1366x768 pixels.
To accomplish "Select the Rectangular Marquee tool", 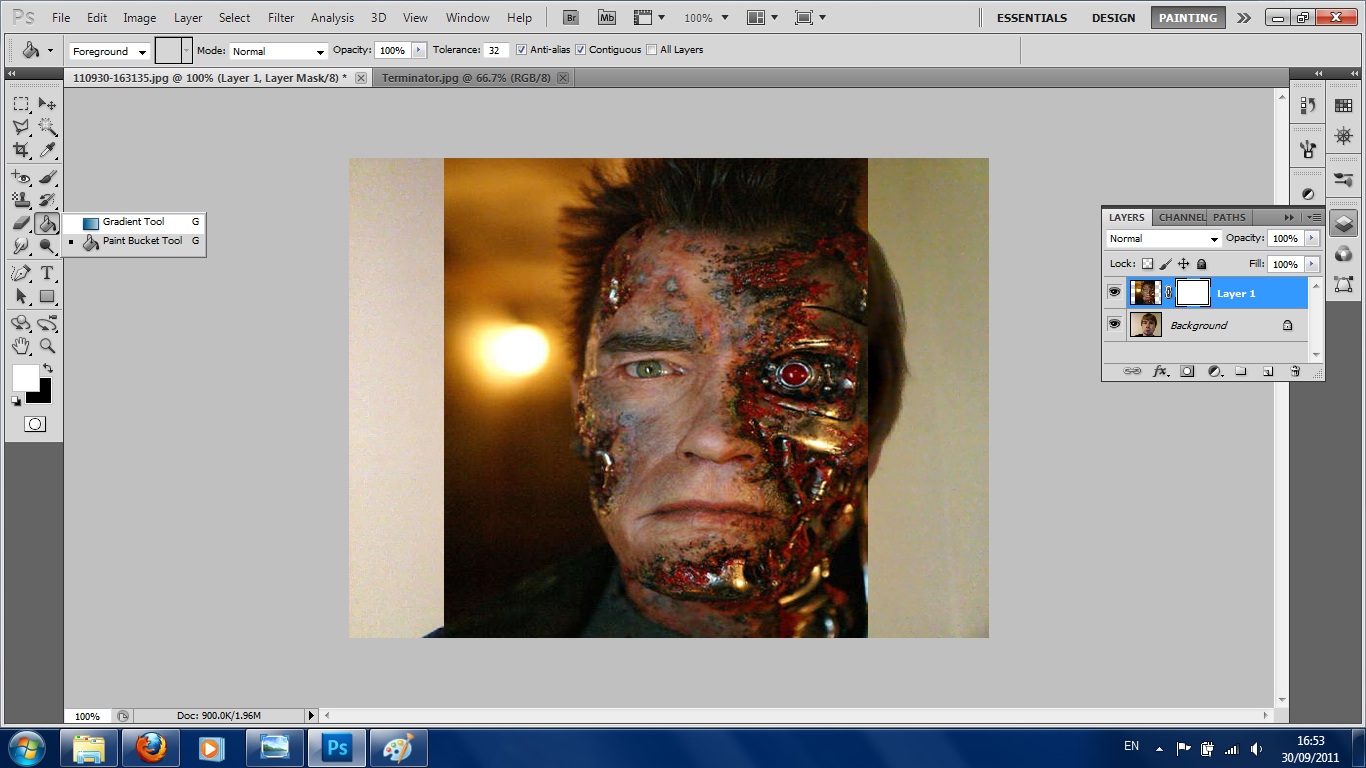I will tap(21, 104).
